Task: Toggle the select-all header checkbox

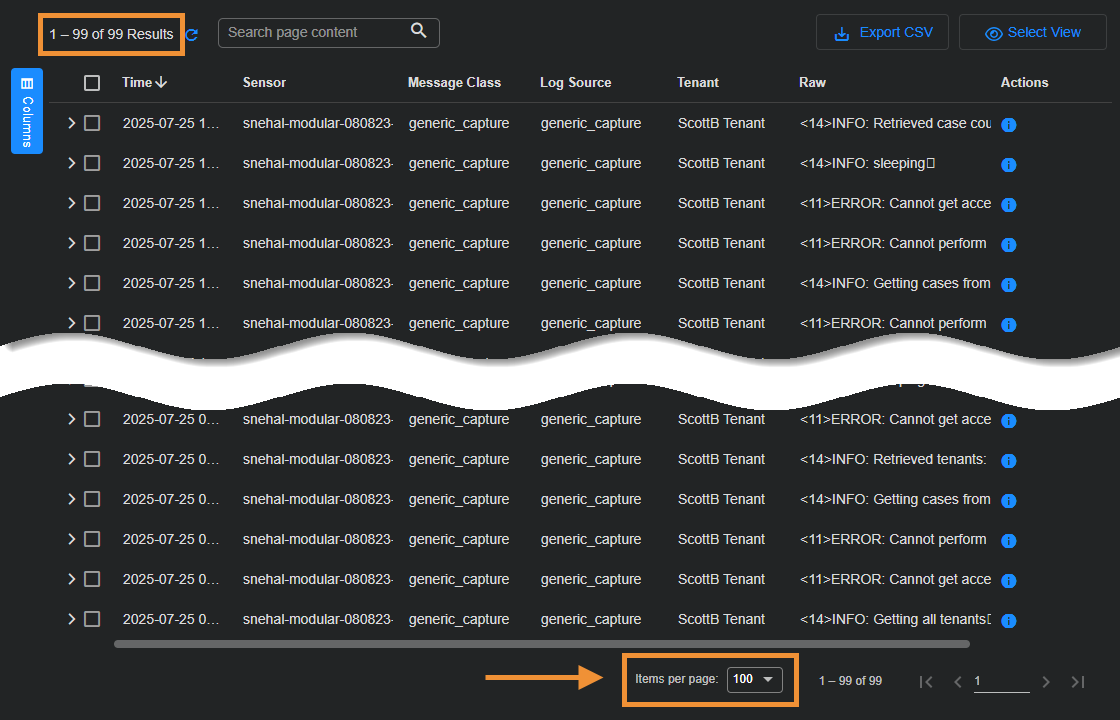Action: tap(92, 83)
